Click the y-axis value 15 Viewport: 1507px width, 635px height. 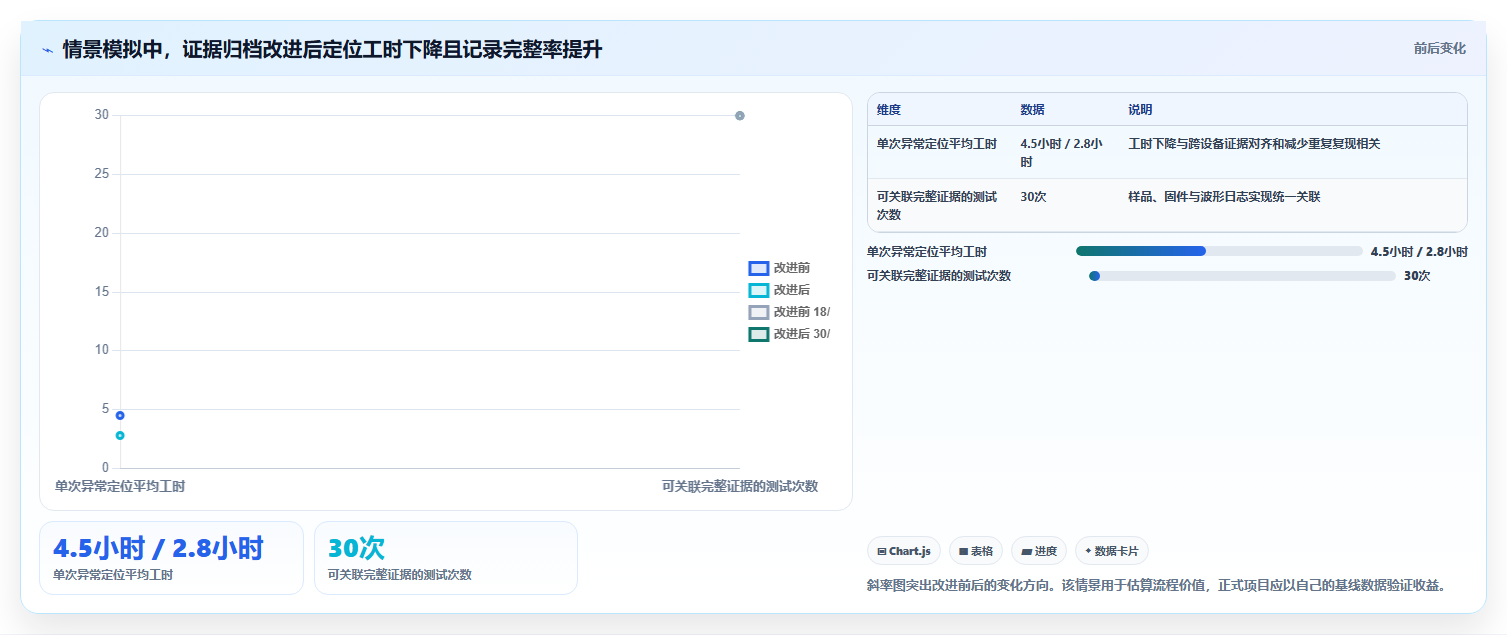102,292
